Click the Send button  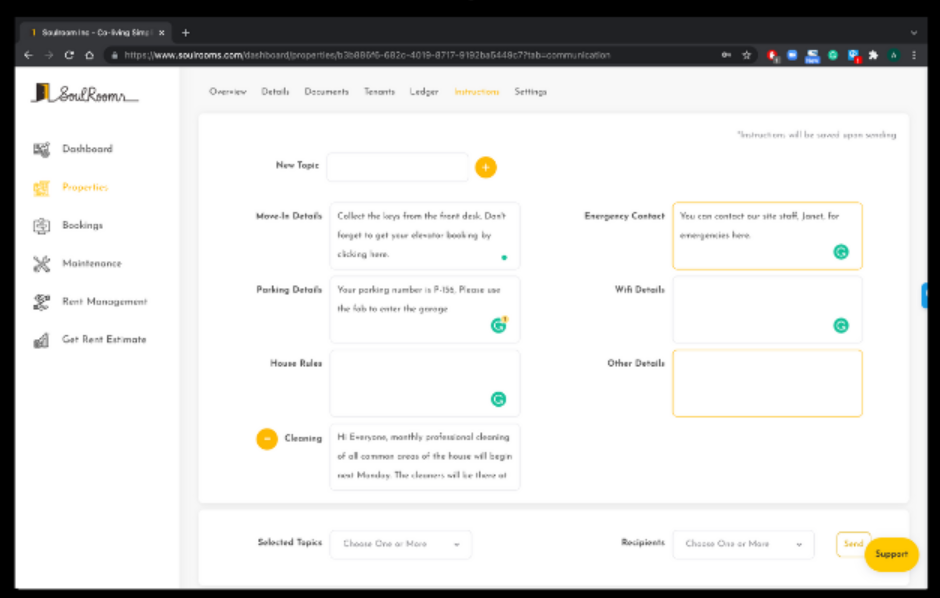[852, 544]
